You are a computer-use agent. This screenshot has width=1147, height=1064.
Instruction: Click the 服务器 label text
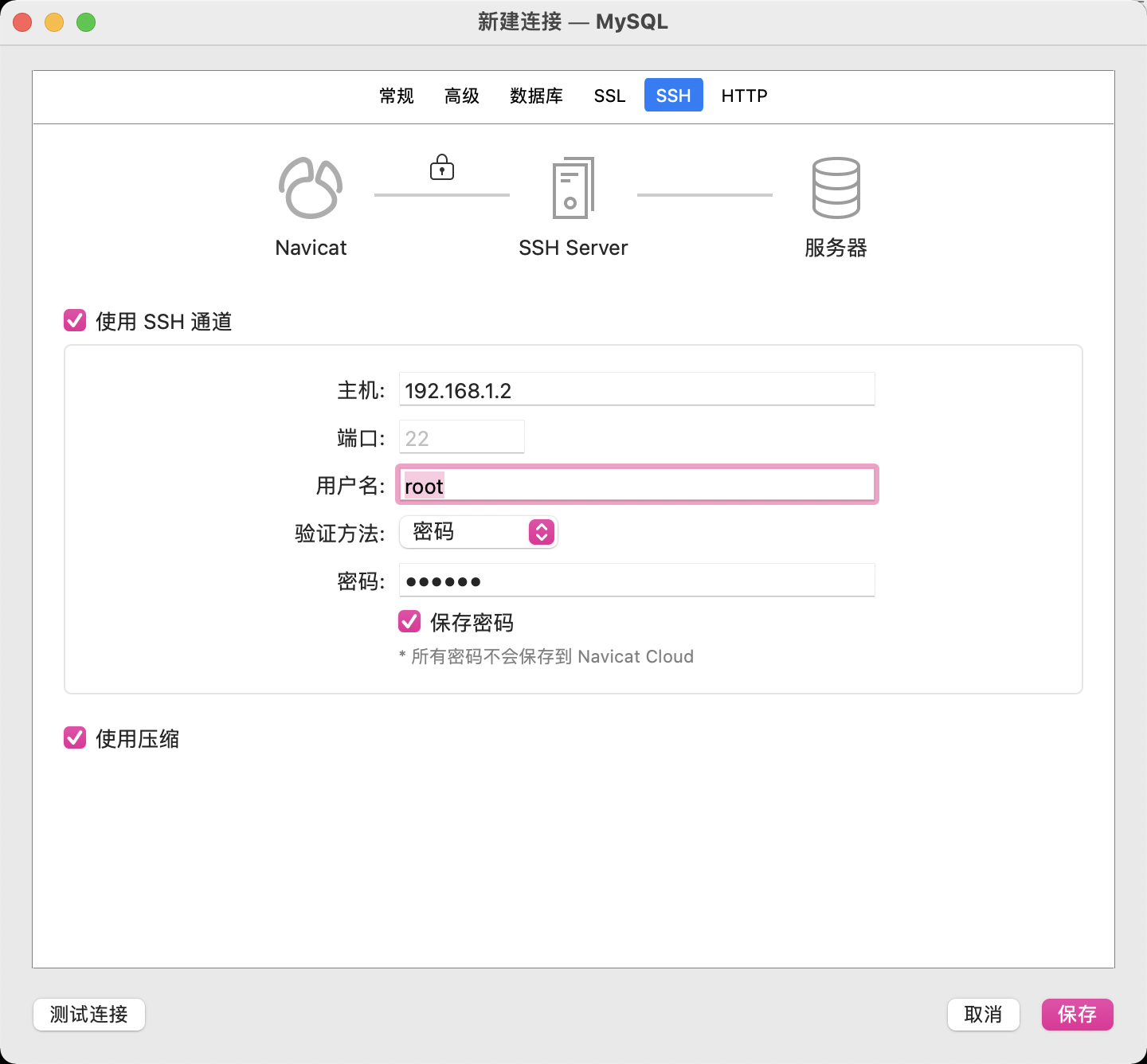pos(836,248)
